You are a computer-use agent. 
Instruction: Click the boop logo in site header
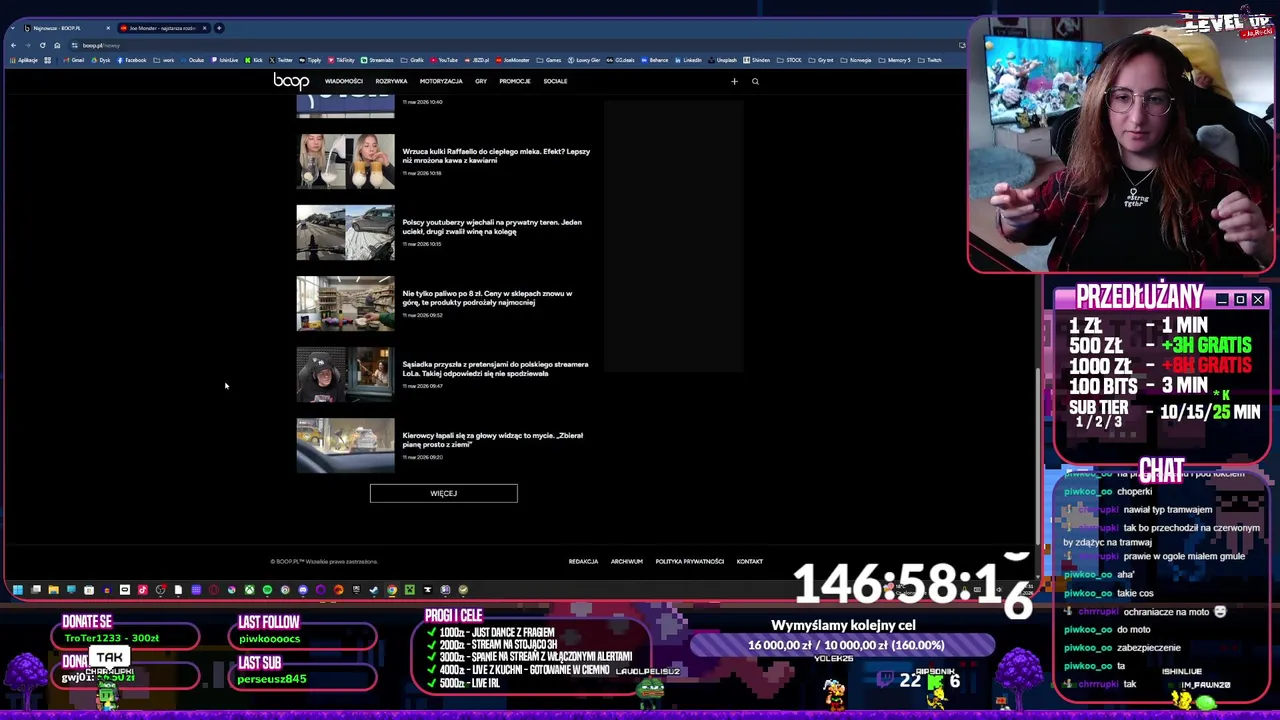[x=291, y=81]
